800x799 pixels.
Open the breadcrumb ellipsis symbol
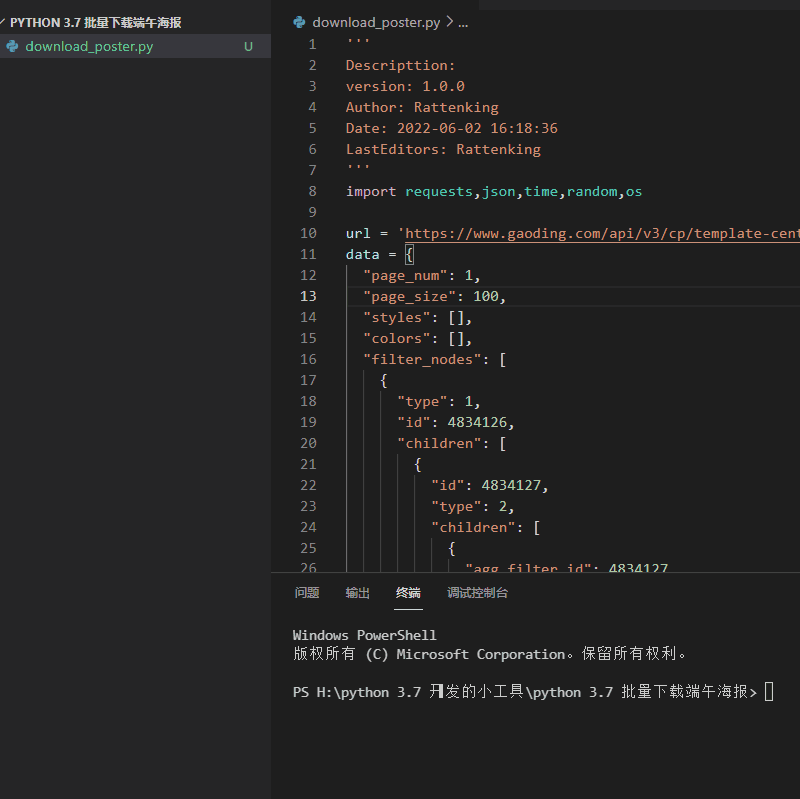[463, 23]
